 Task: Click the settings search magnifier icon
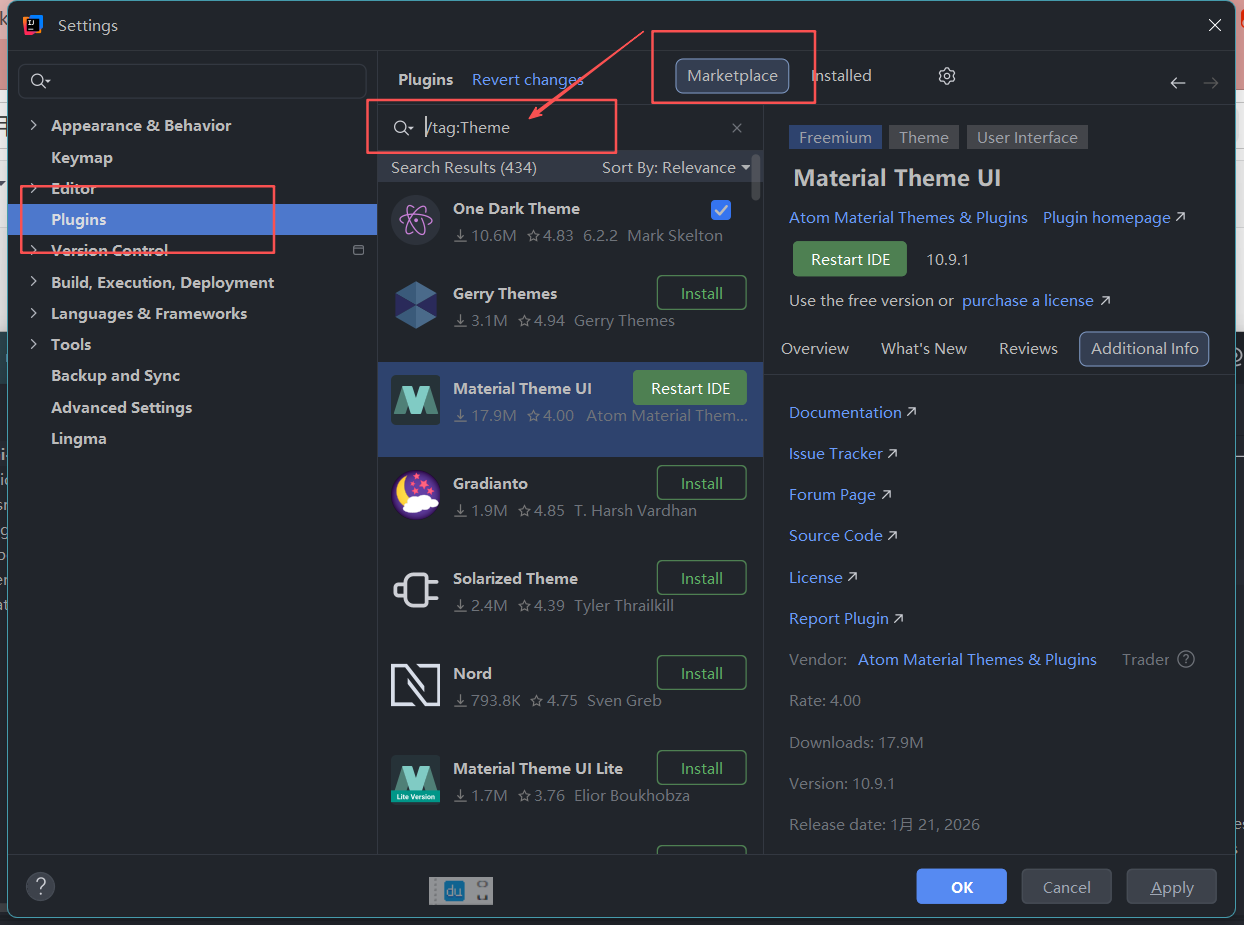coord(41,81)
